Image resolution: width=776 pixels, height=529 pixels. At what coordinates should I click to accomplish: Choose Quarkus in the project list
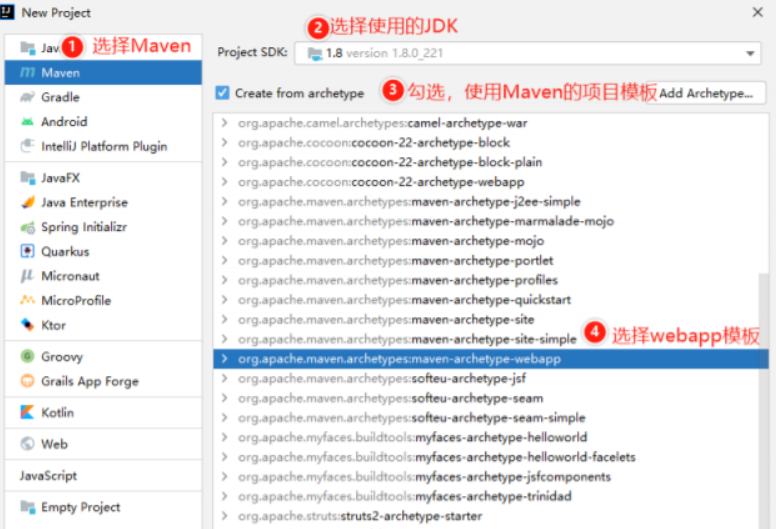(x=103, y=251)
